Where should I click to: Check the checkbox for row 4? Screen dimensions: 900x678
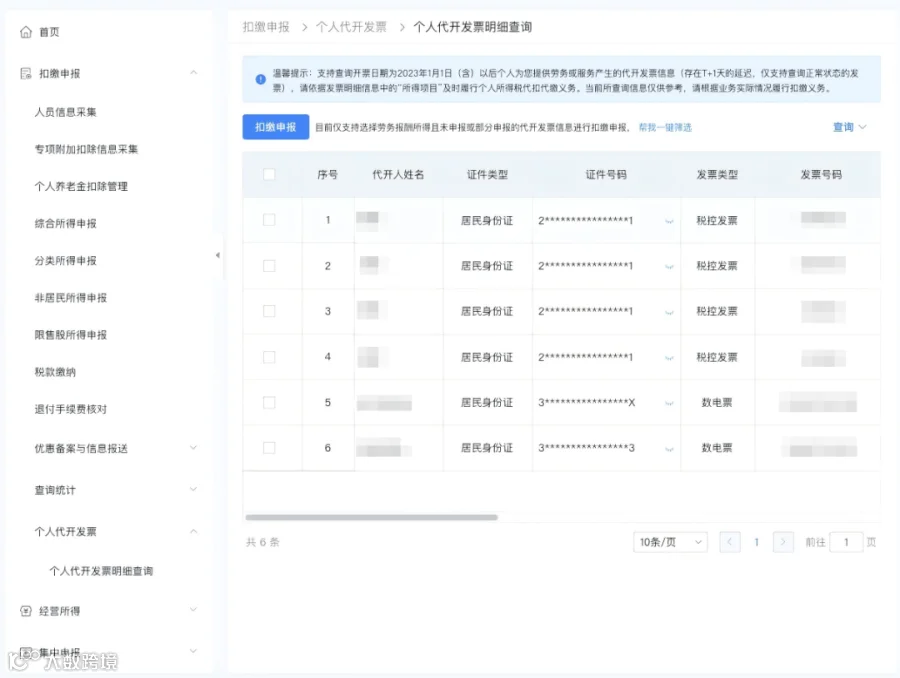(x=269, y=357)
